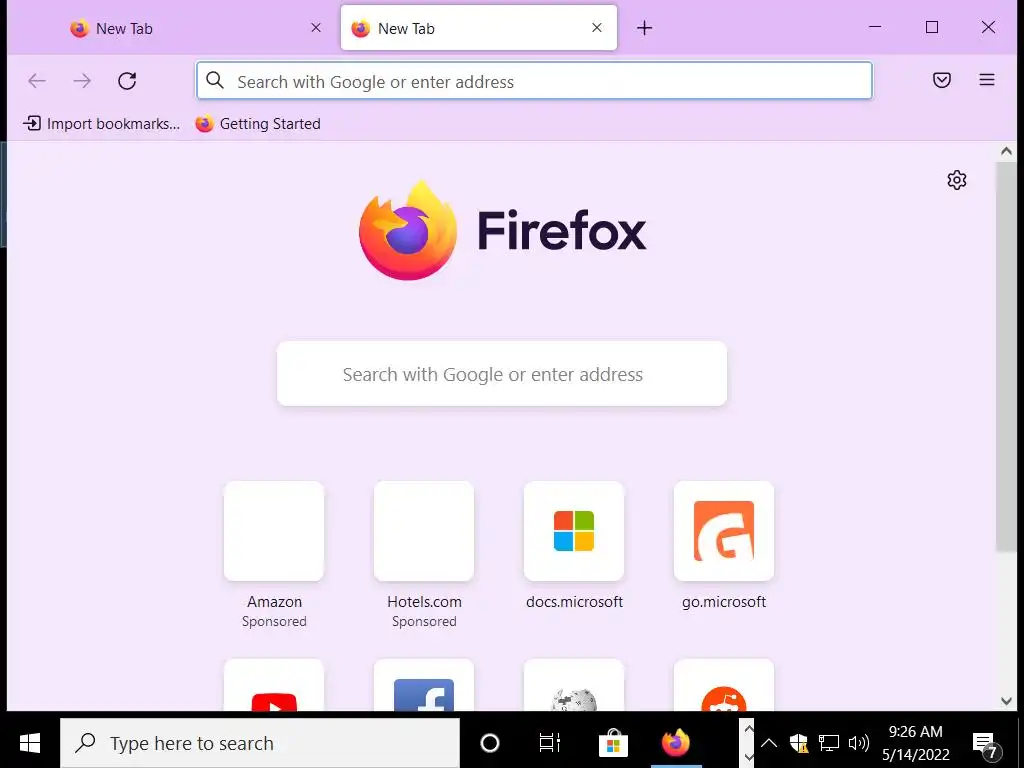Open Cortana circle icon in taskbar
1024x768 pixels.
490,743
